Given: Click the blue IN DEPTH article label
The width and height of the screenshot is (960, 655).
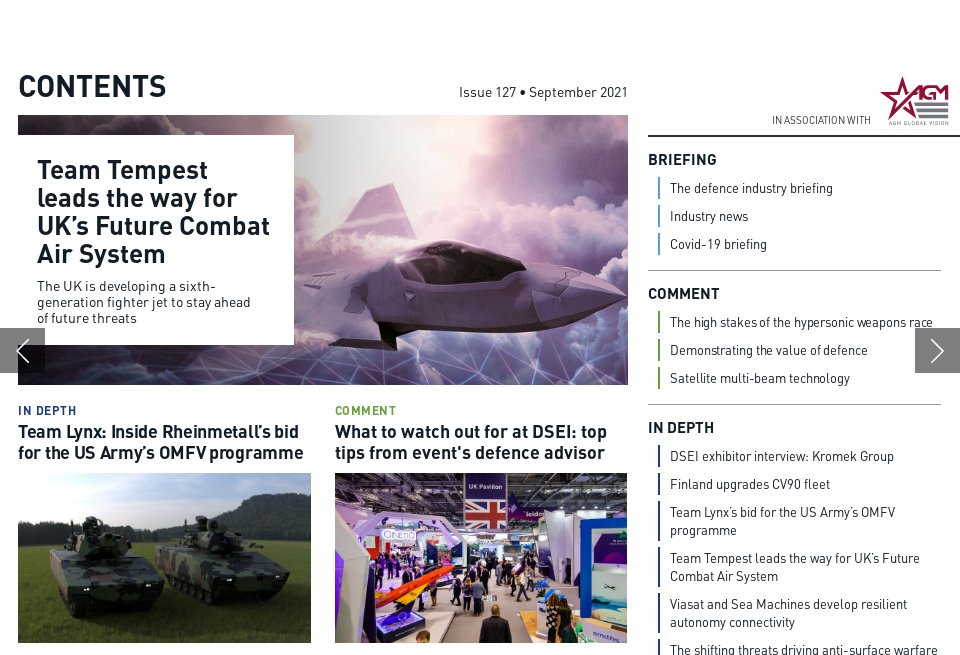Looking at the screenshot, I should pos(47,411).
